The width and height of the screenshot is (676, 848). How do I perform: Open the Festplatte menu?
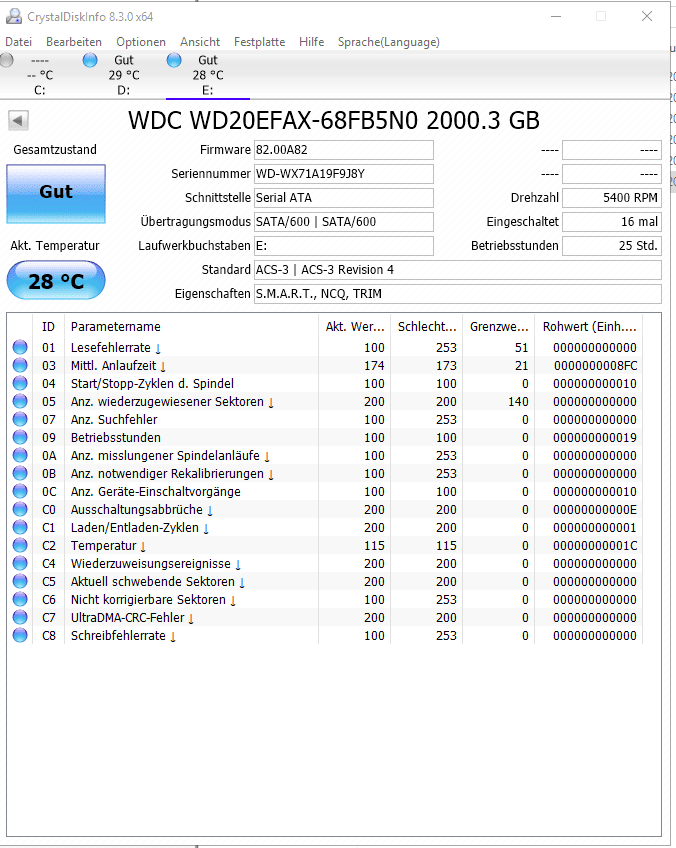tap(259, 42)
